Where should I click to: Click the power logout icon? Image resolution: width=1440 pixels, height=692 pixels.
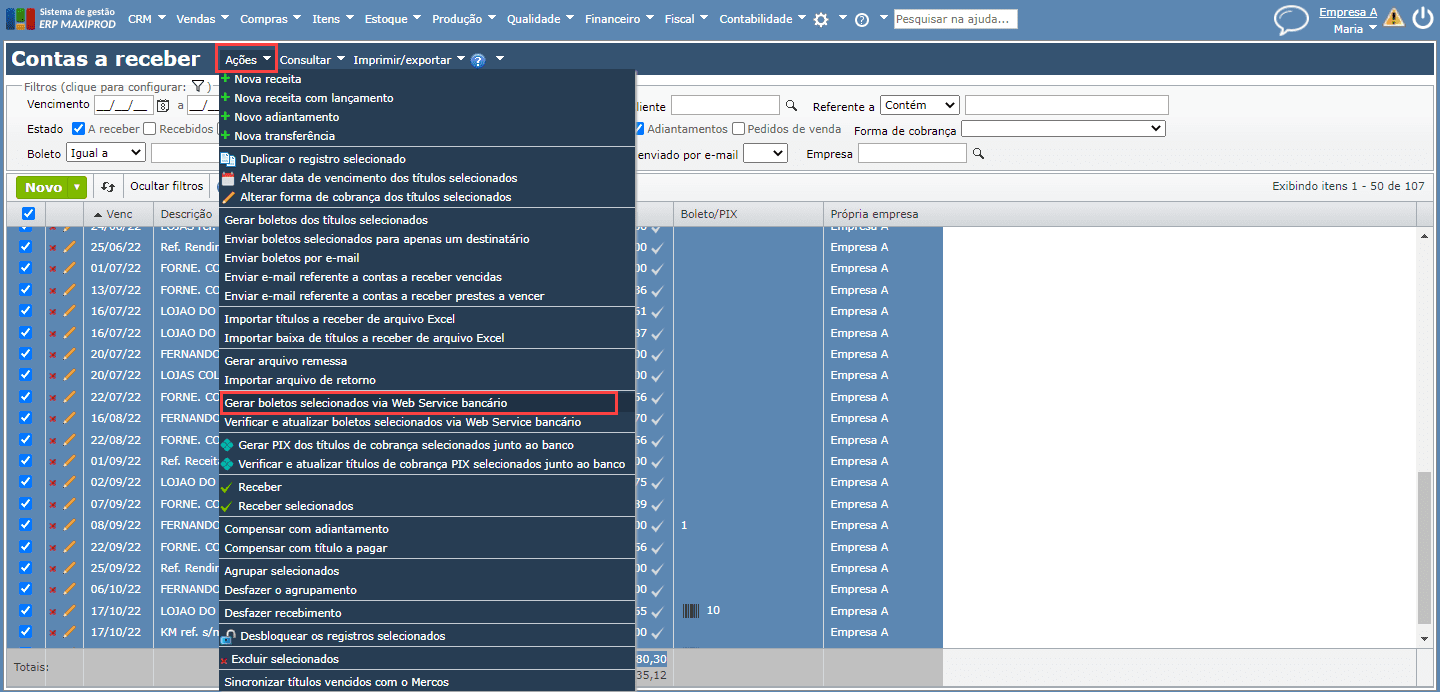[1422, 18]
